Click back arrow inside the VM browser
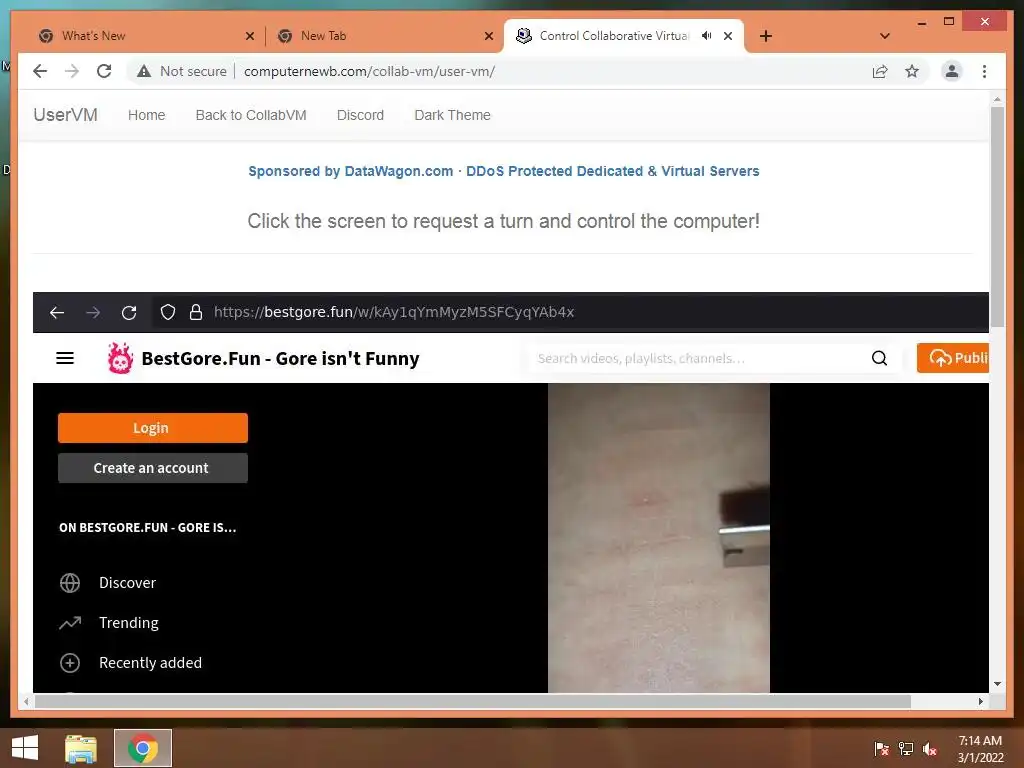The image size is (1024, 768). coord(57,312)
